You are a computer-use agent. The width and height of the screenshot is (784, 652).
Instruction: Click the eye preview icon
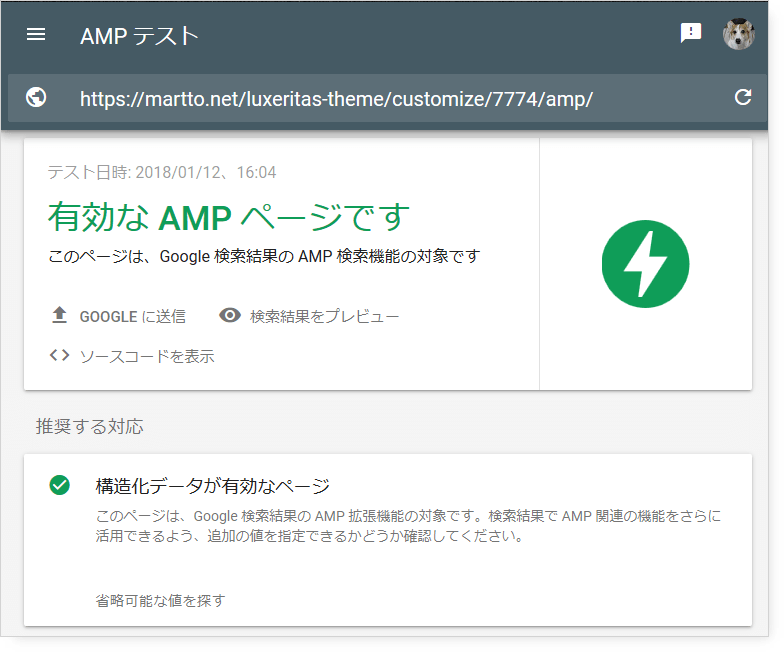(230, 316)
